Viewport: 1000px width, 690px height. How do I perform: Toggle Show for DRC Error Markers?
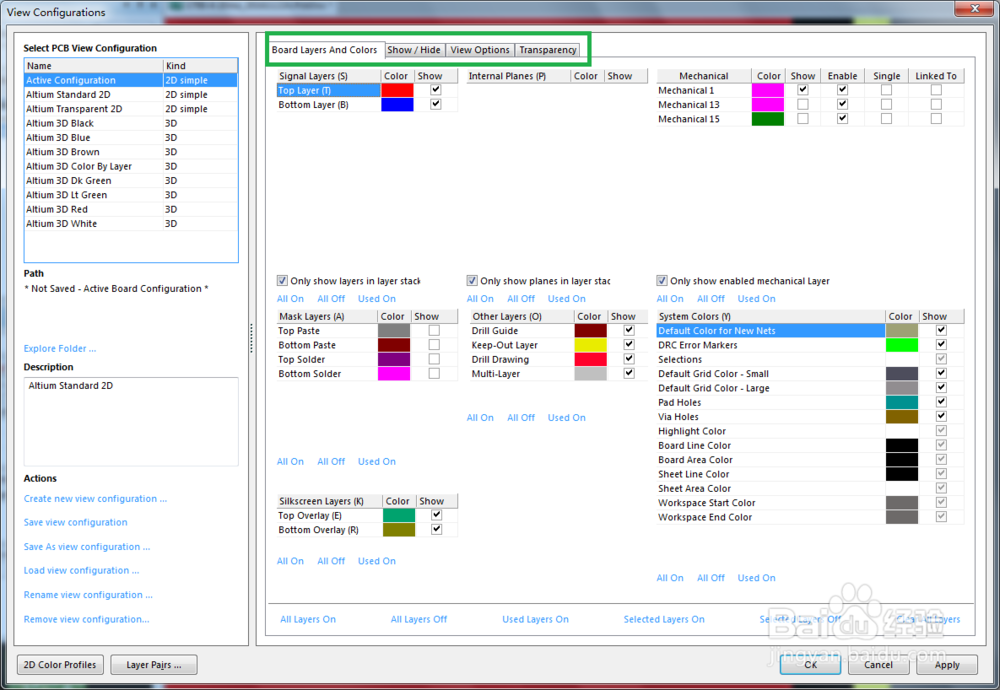click(x=941, y=344)
